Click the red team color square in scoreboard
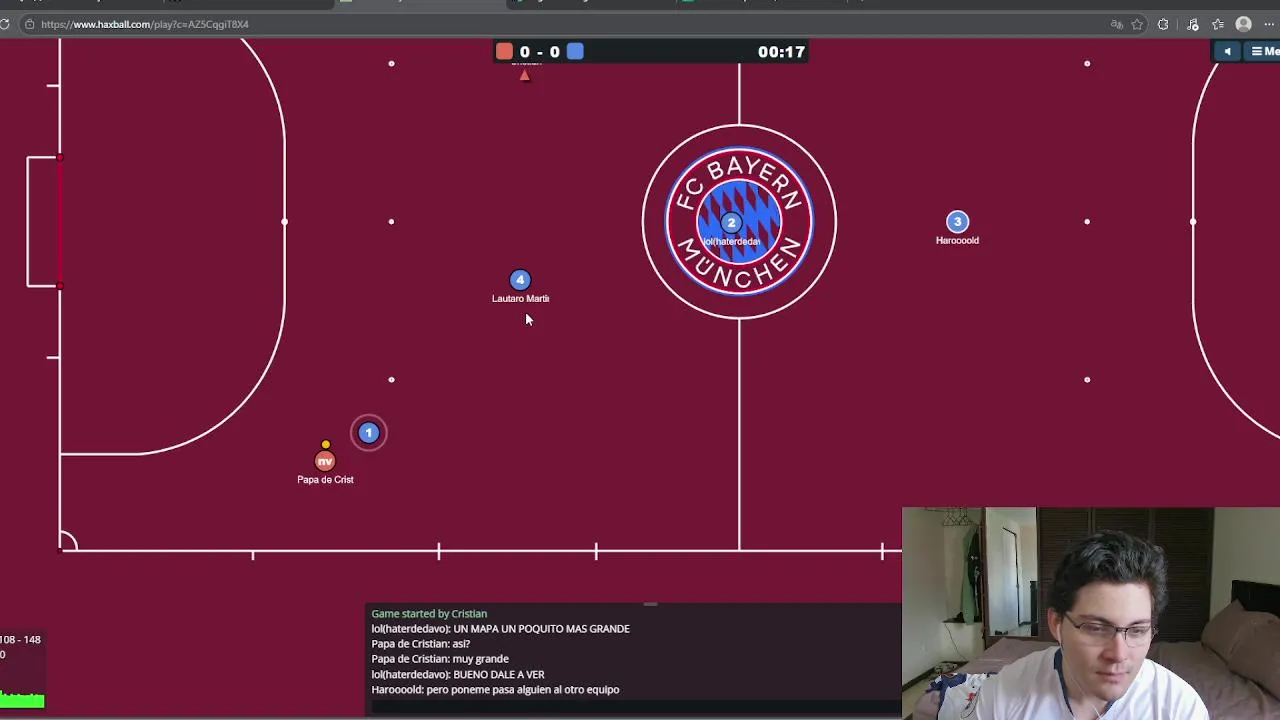 tap(504, 52)
